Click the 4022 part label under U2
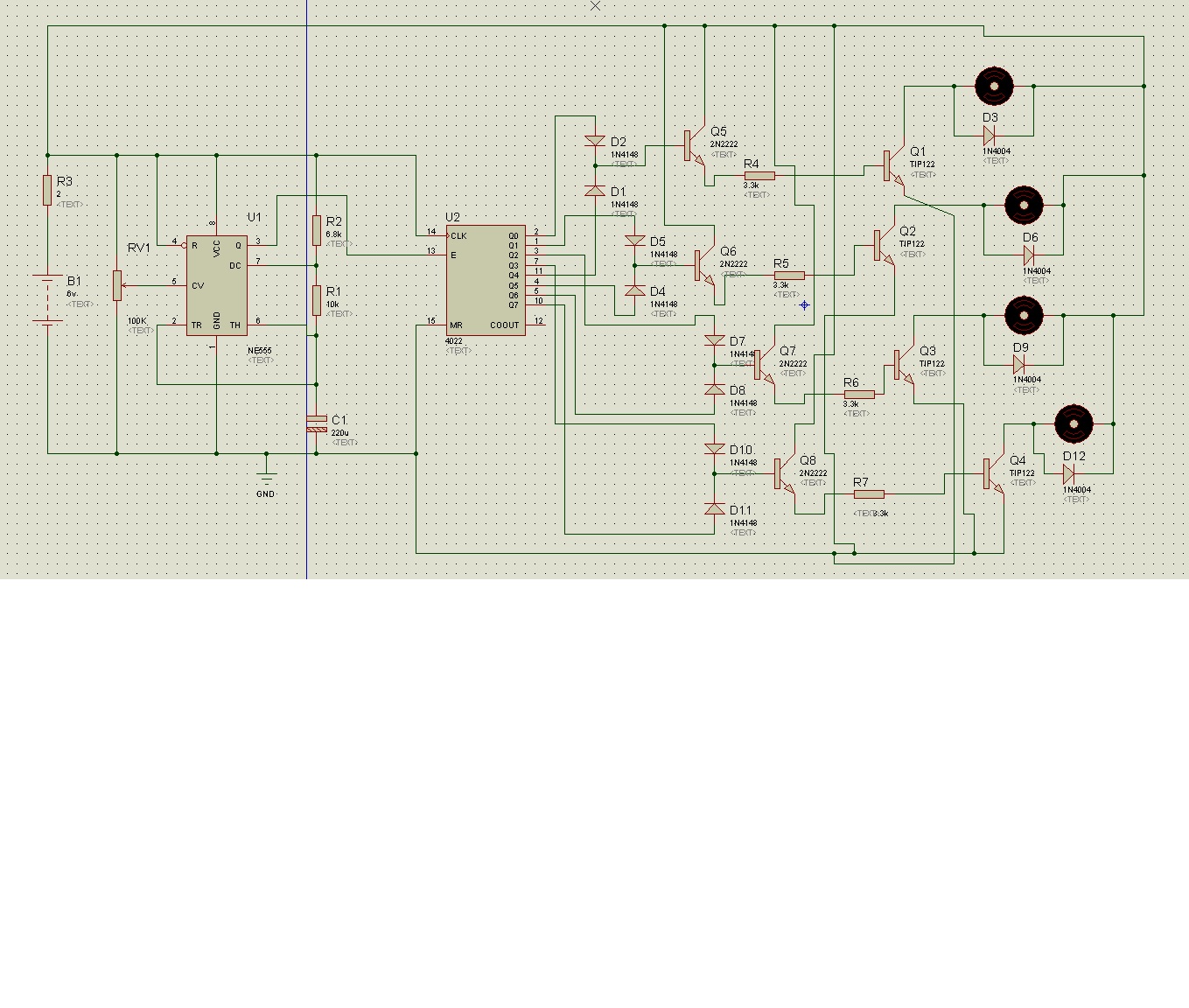1189x1008 pixels. tap(454, 341)
